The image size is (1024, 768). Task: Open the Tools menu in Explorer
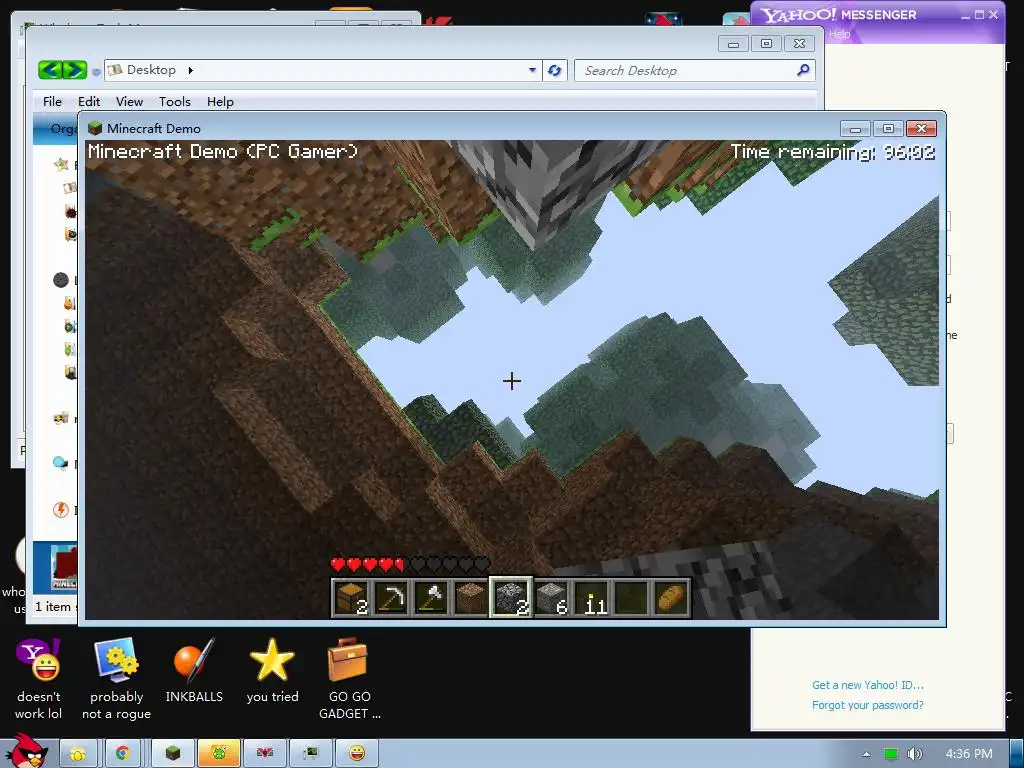pyautogui.click(x=174, y=101)
